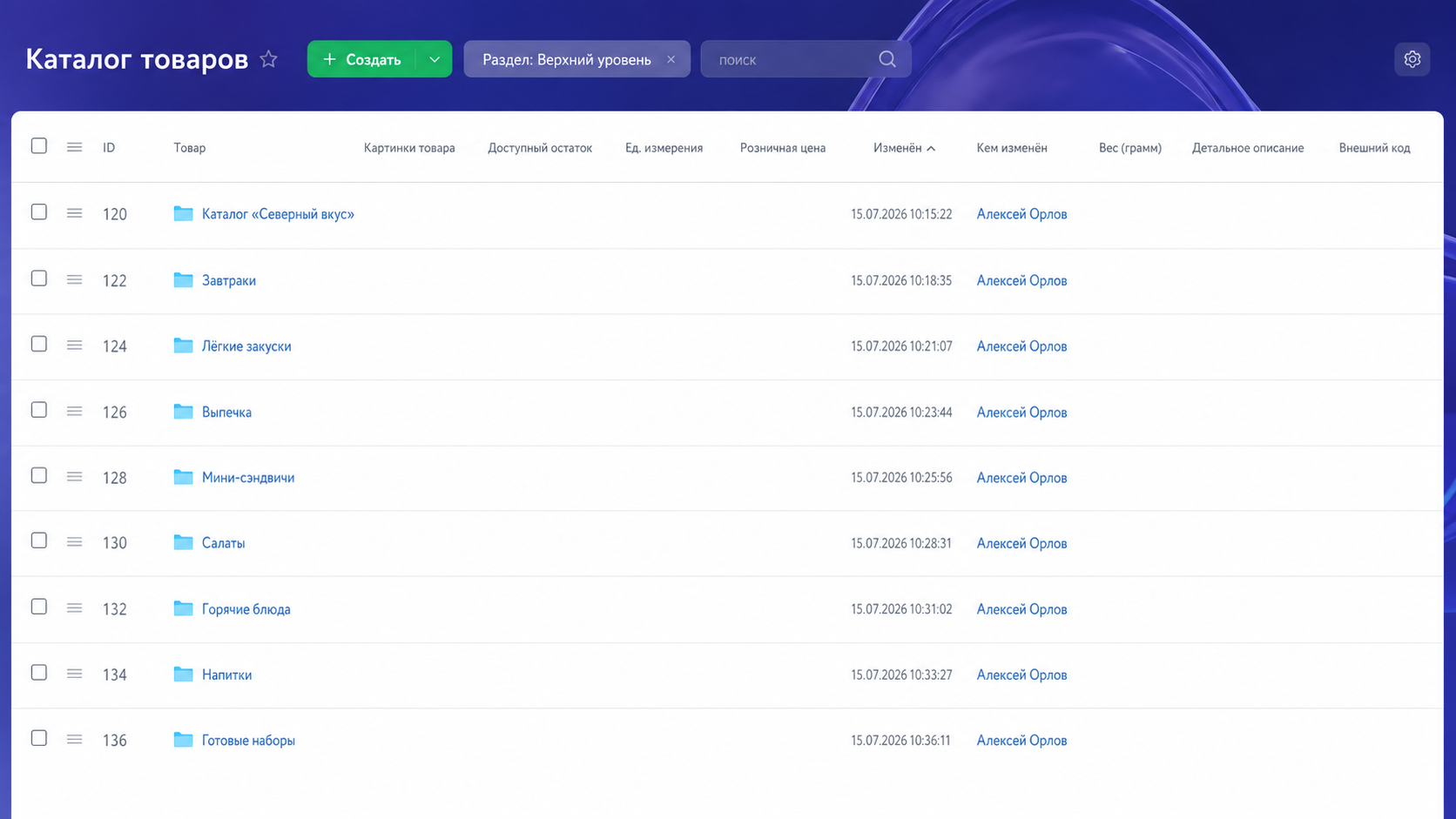Viewport: 1456px width, 819px height.
Task: Click folder icon of Лёгкие закуски
Action: point(183,346)
